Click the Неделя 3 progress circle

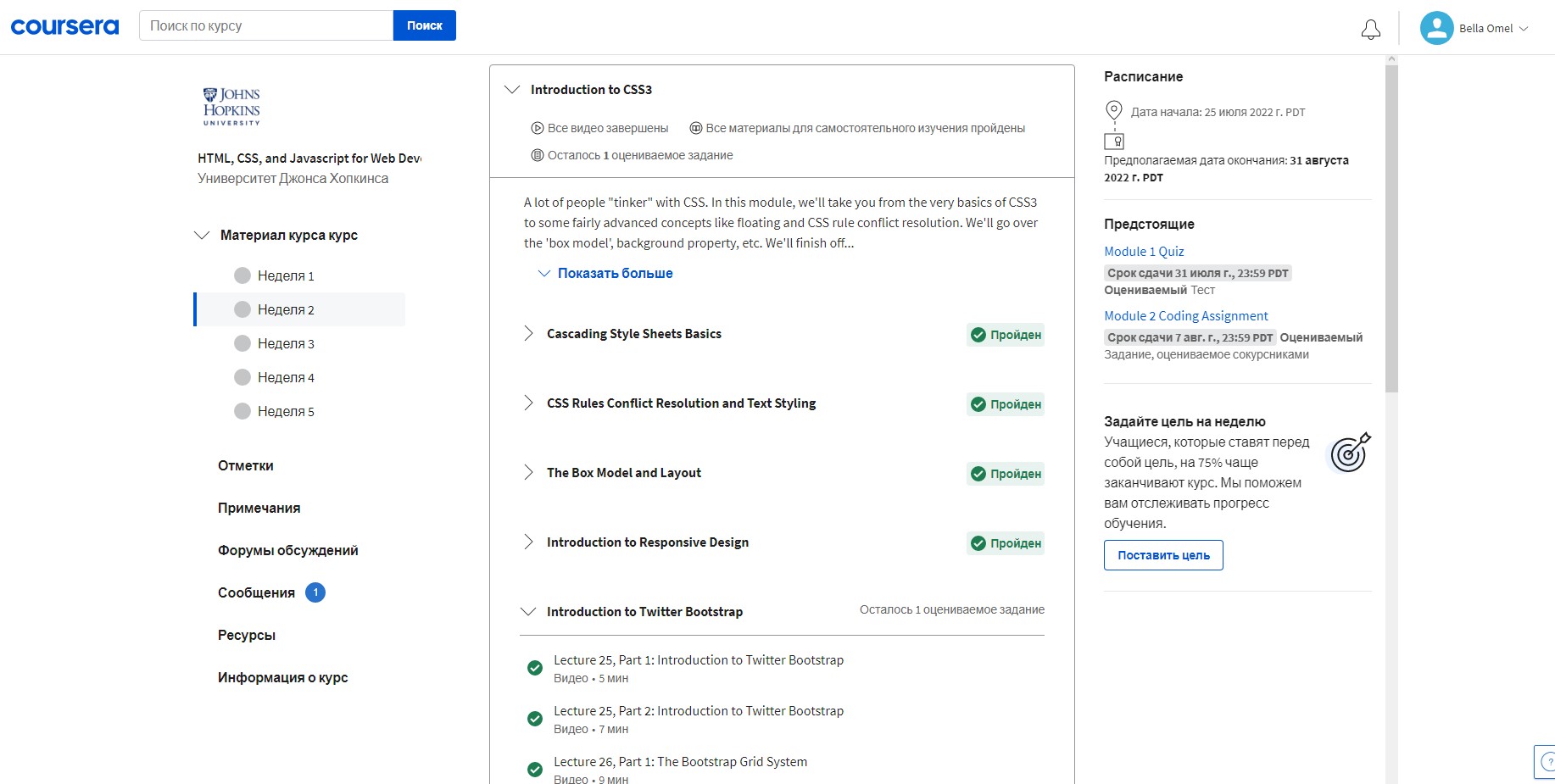point(242,343)
